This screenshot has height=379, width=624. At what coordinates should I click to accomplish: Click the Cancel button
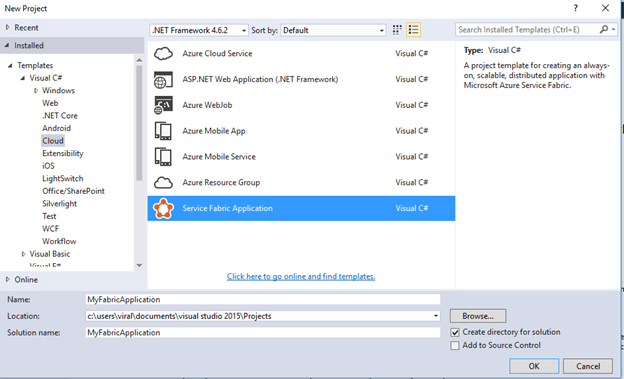(588, 366)
